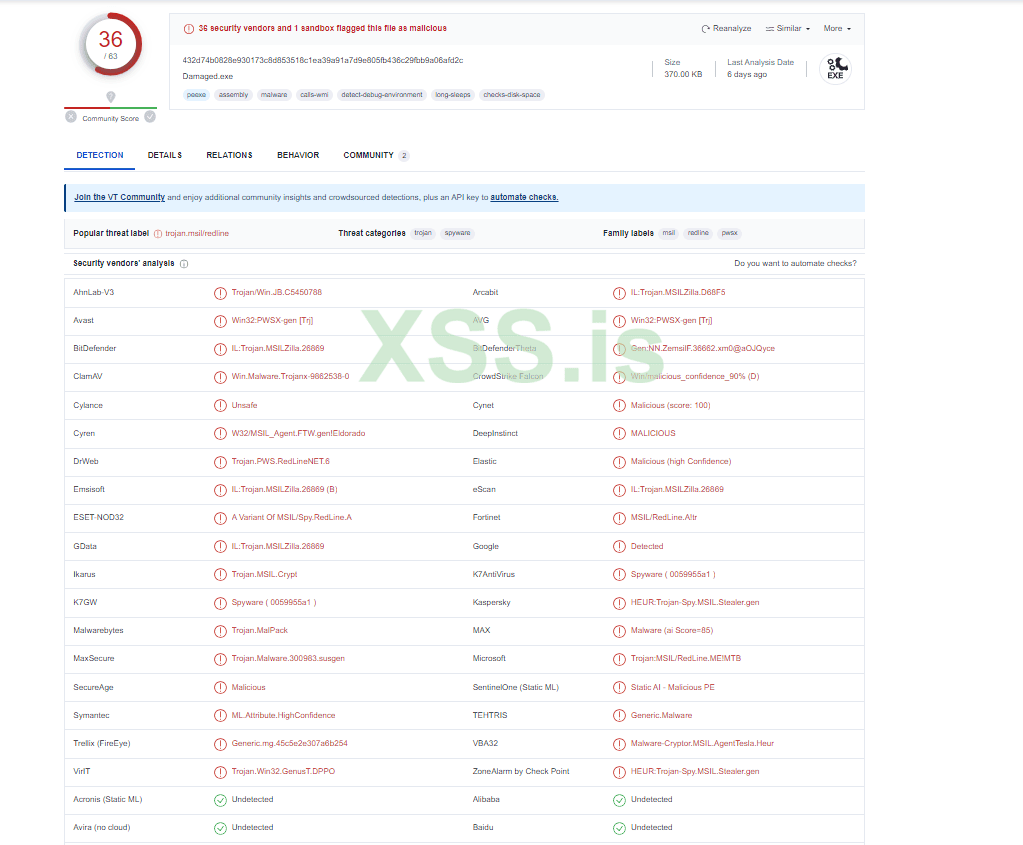The width and height of the screenshot is (1023, 845).
Task: Click the 370.00 KB size value
Action: pyautogui.click(x=683, y=74)
